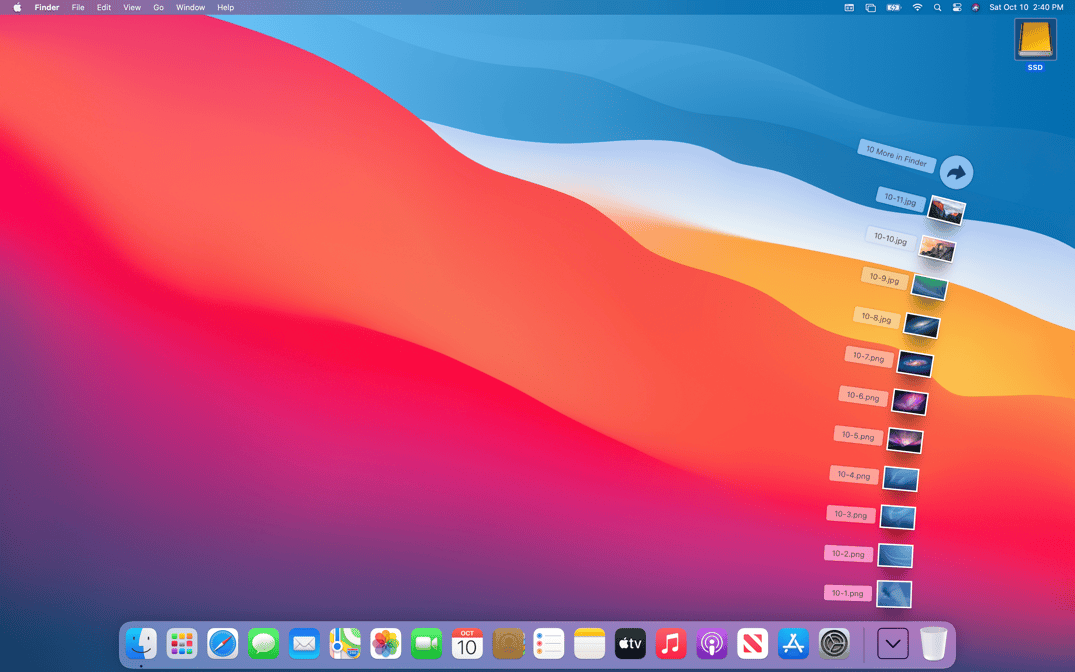Open the Help menu
Viewport: 1075px width, 672px height.
click(226, 8)
